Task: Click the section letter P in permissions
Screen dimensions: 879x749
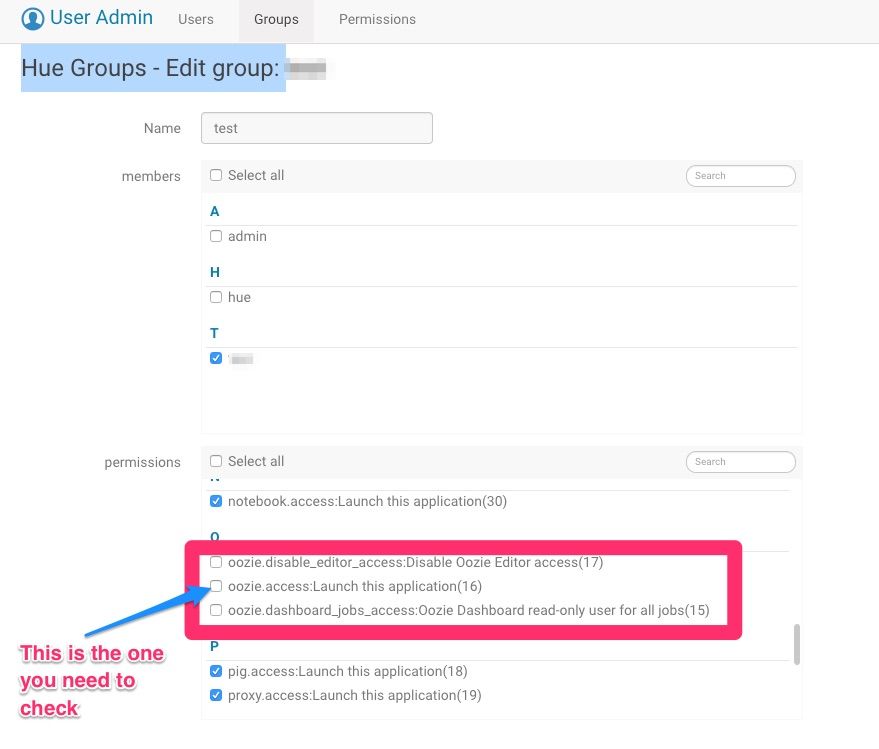Action: coord(214,646)
